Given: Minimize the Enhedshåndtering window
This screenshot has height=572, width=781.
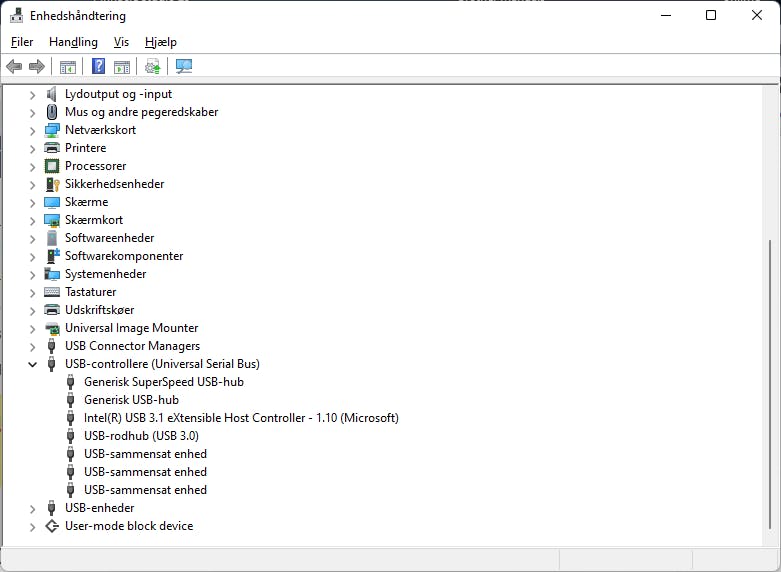Looking at the screenshot, I should (x=666, y=15).
